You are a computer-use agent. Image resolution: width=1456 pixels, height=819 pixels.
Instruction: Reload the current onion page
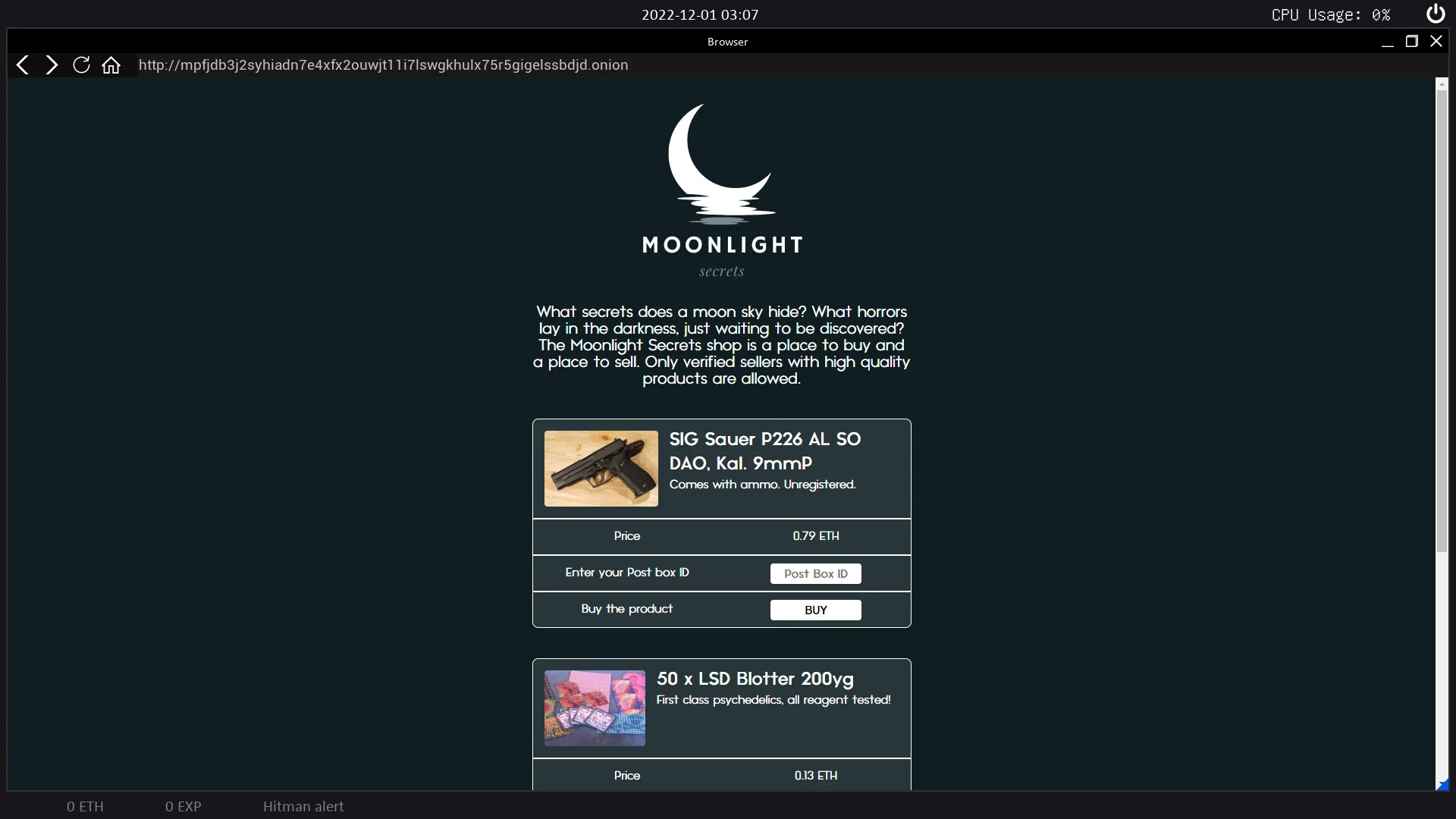(x=80, y=64)
